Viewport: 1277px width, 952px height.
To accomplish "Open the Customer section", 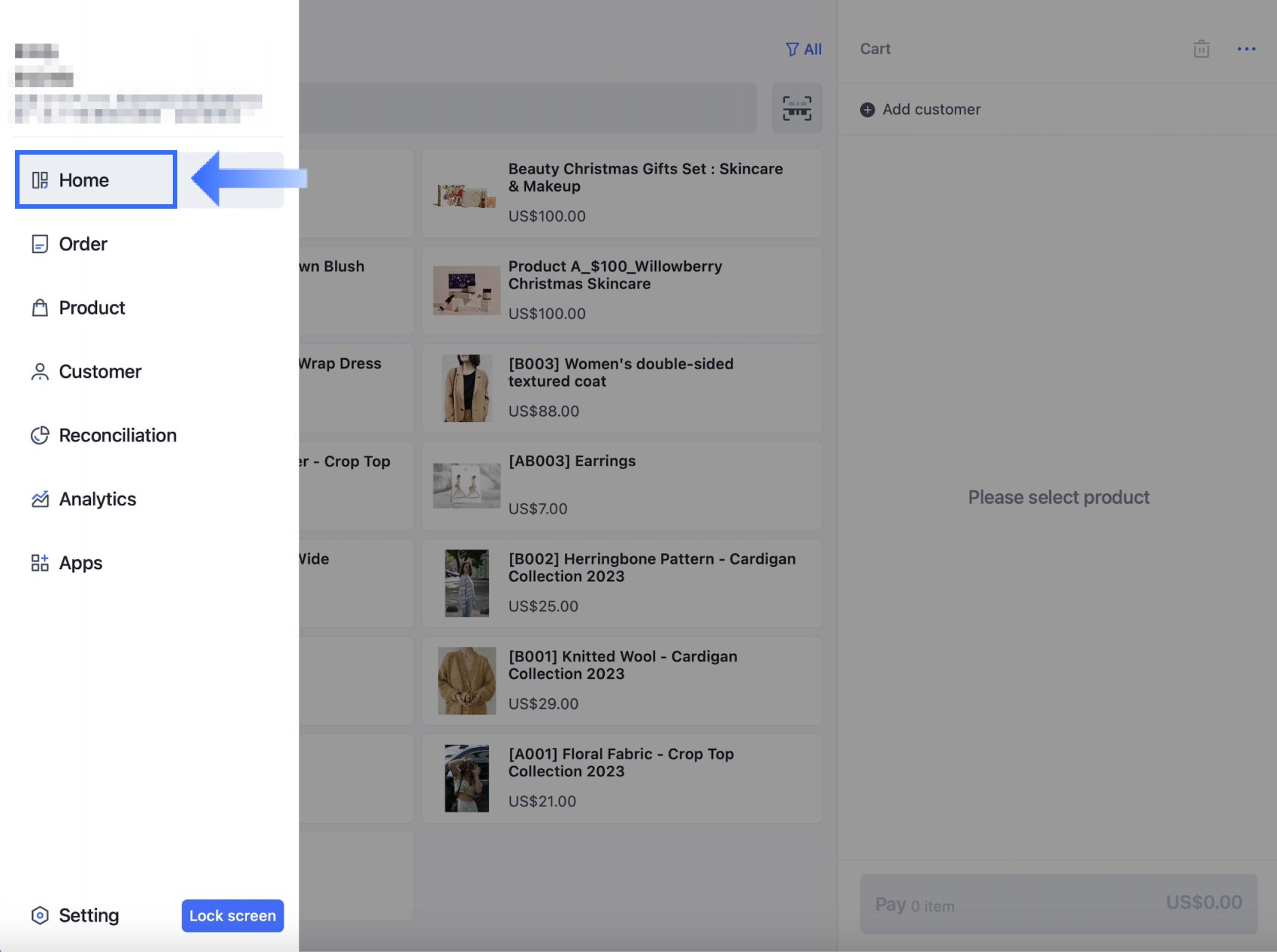I will (149, 372).
